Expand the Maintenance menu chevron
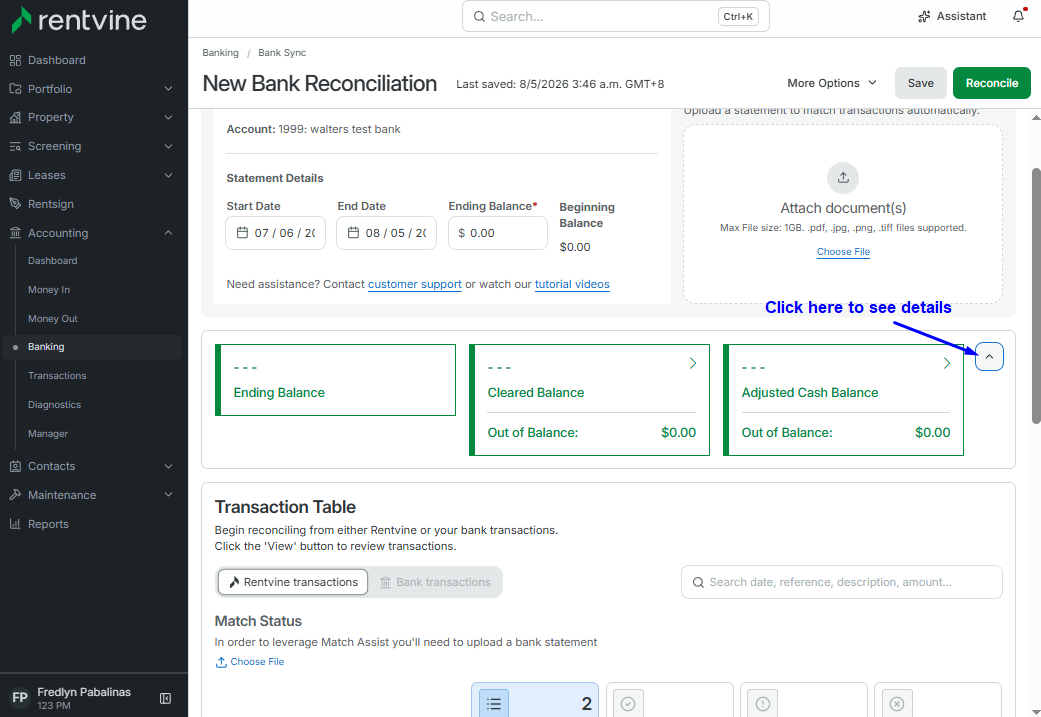The width and height of the screenshot is (1041, 717). click(x=169, y=495)
